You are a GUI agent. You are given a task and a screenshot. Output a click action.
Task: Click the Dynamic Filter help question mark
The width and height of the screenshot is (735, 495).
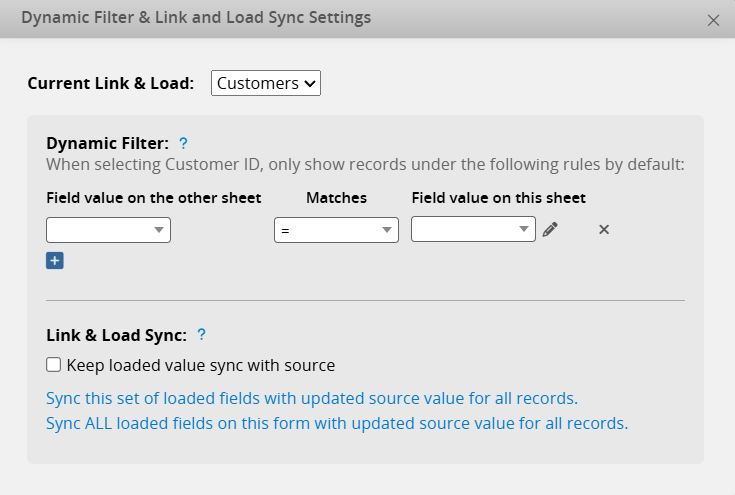point(183,143)
